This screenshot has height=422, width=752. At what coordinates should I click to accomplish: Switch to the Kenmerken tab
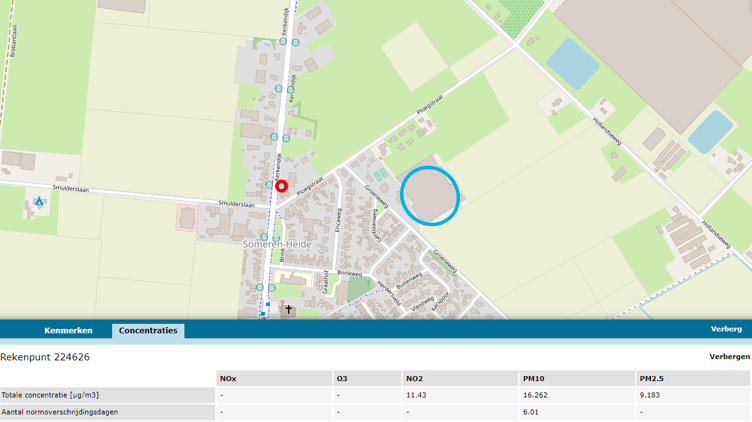click(68, 330)
